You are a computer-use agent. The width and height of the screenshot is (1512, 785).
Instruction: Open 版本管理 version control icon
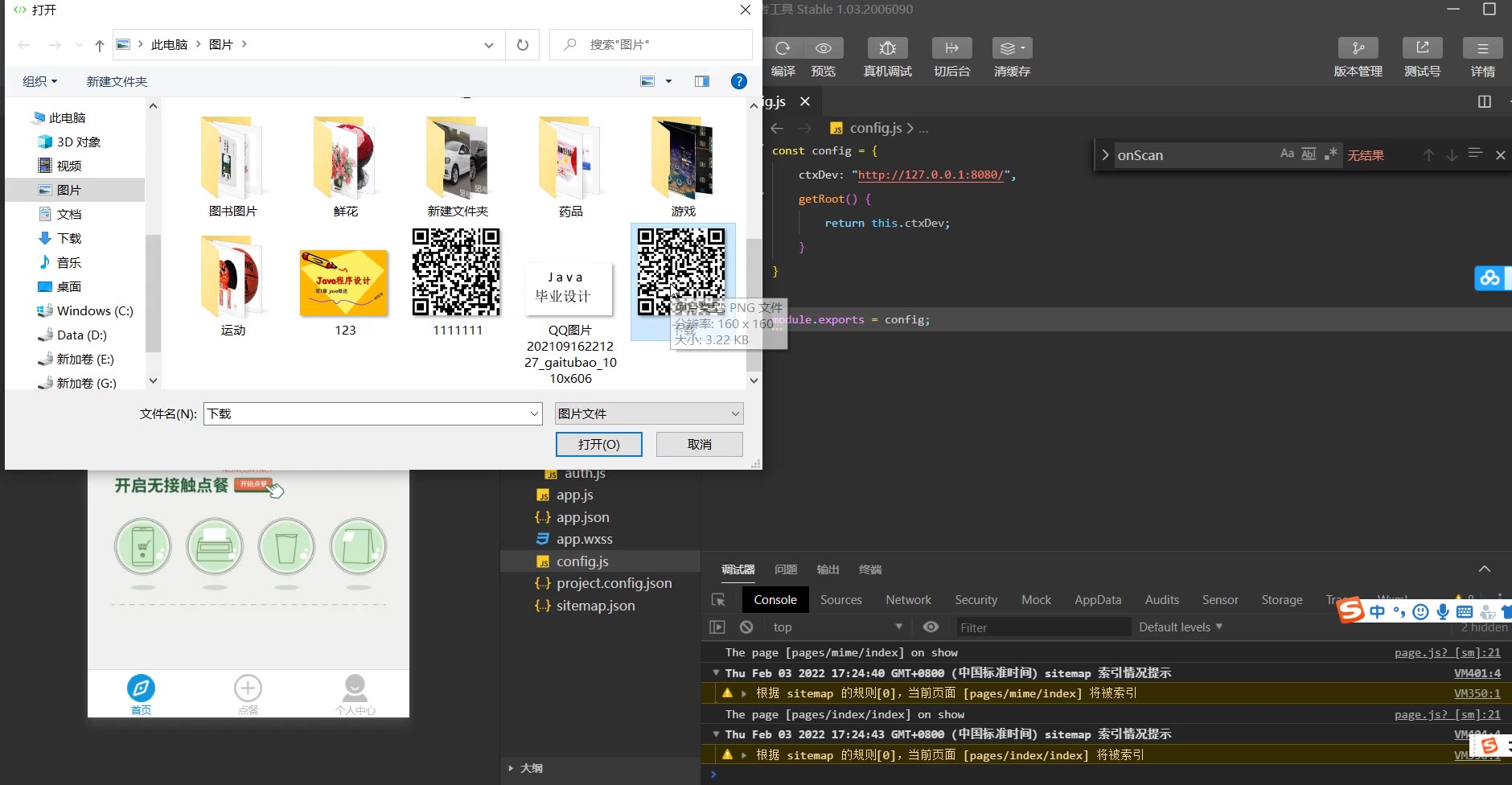pos(1358,48)
